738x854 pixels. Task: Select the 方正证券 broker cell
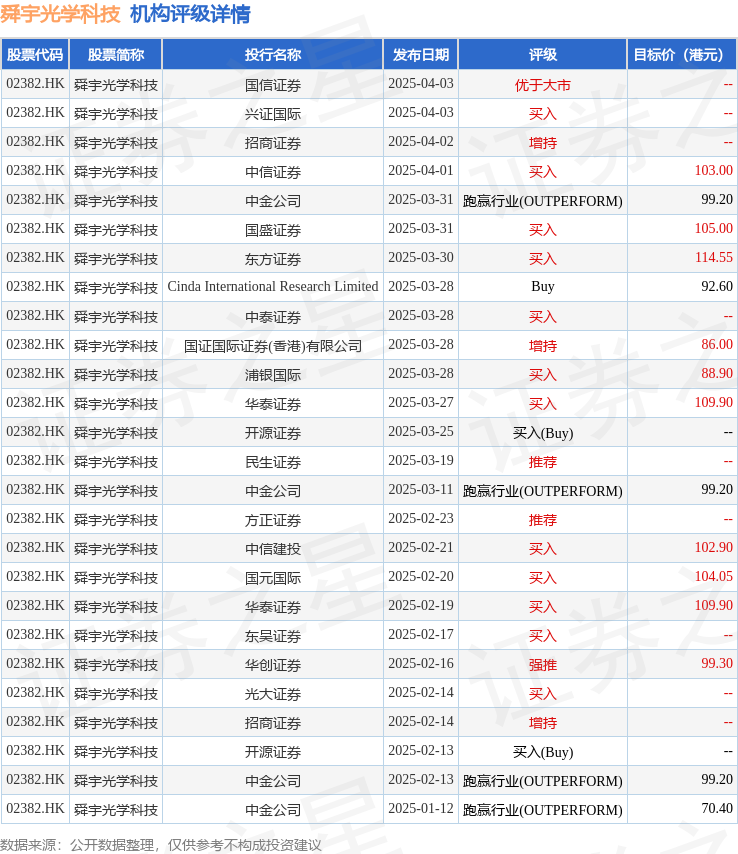point(273,520)
